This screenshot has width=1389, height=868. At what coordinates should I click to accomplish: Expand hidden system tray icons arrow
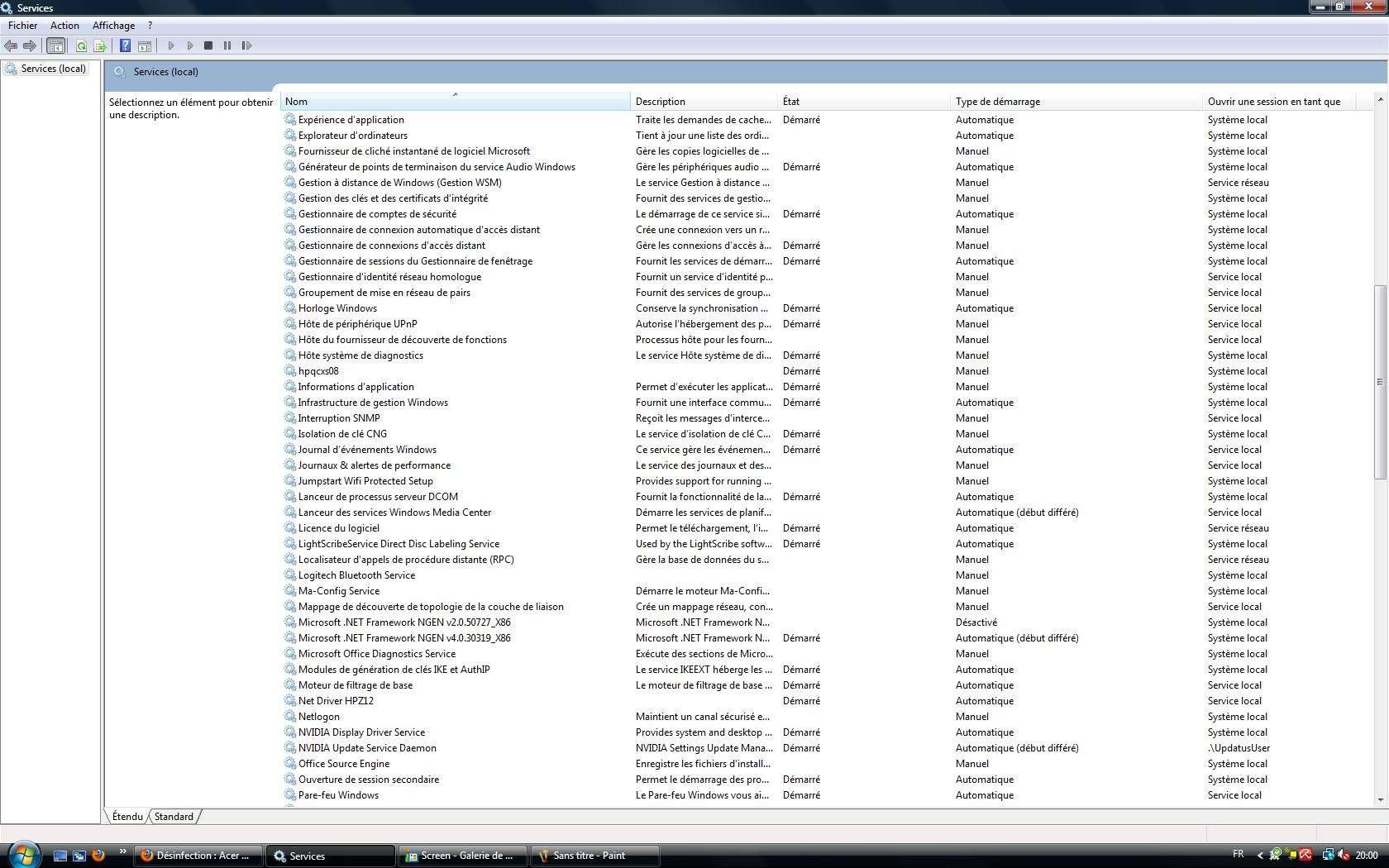click(x=1260, y=856)
